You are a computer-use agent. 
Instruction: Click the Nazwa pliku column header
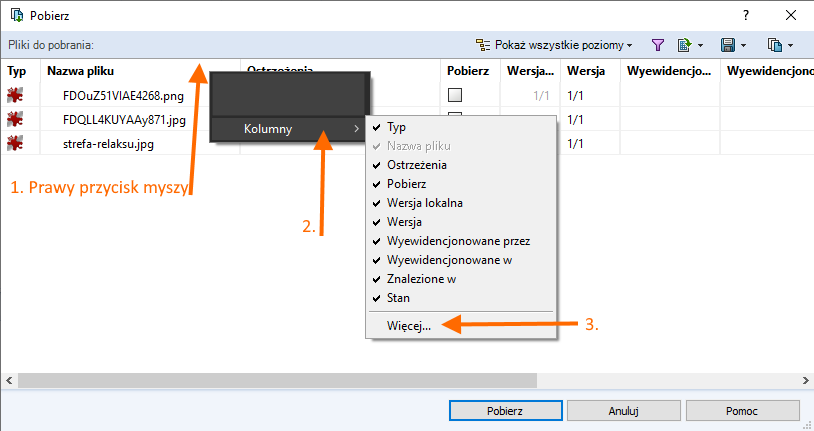(81, 71)
